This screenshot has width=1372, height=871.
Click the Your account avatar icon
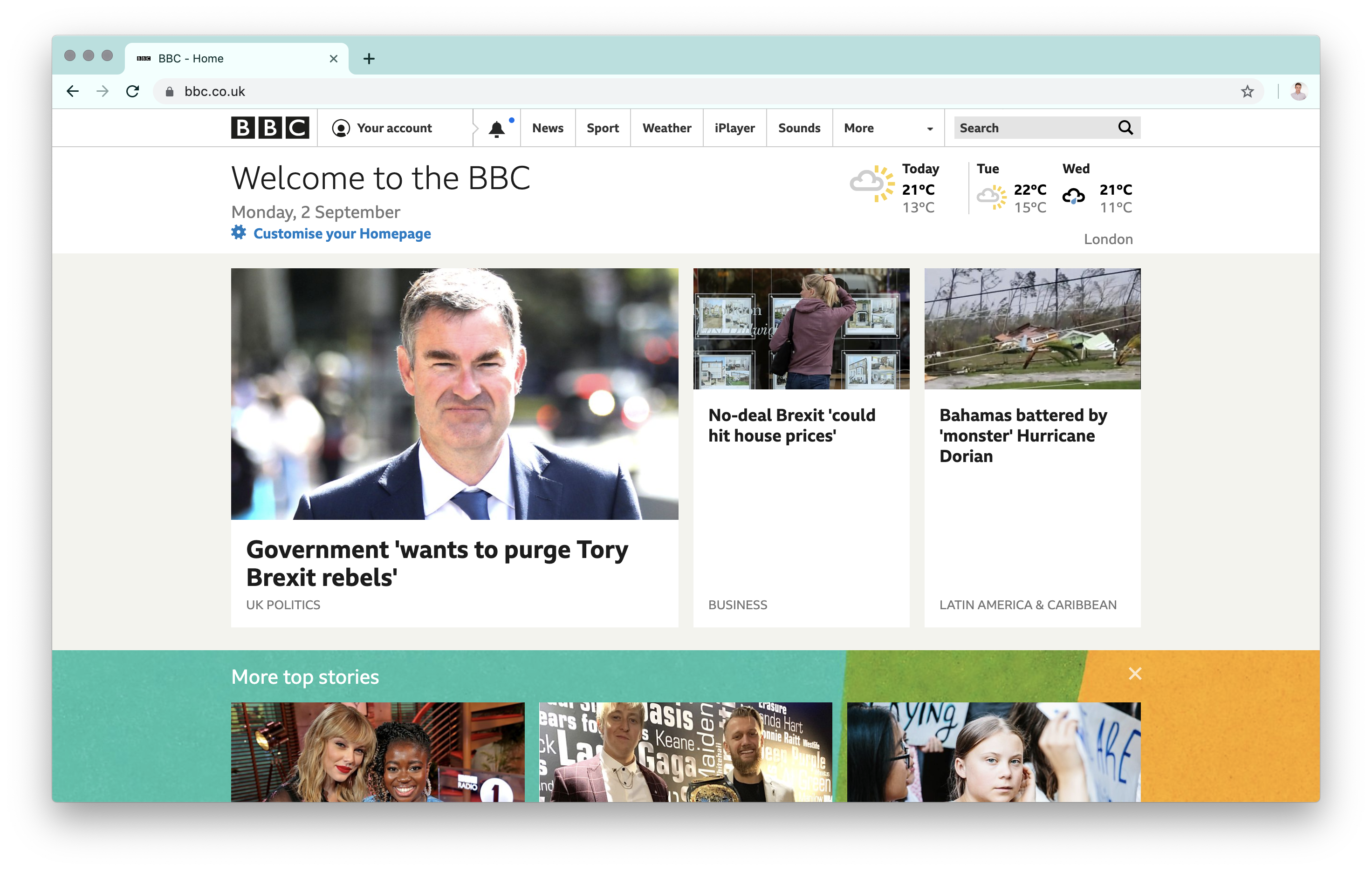click(x=341, y=128)
